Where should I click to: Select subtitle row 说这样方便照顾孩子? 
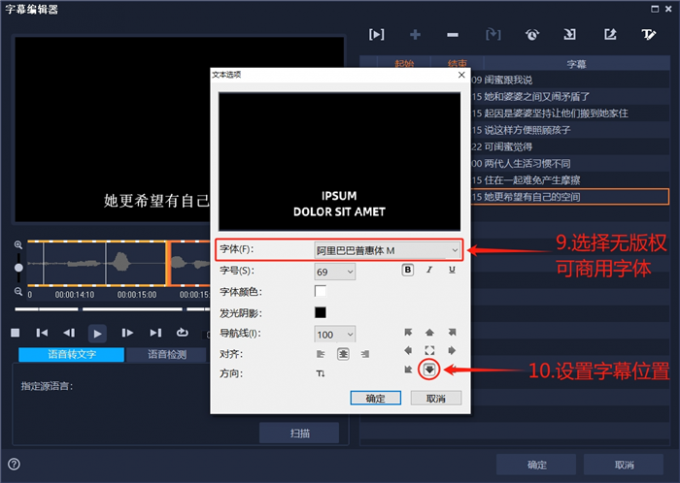pos(570,130)
